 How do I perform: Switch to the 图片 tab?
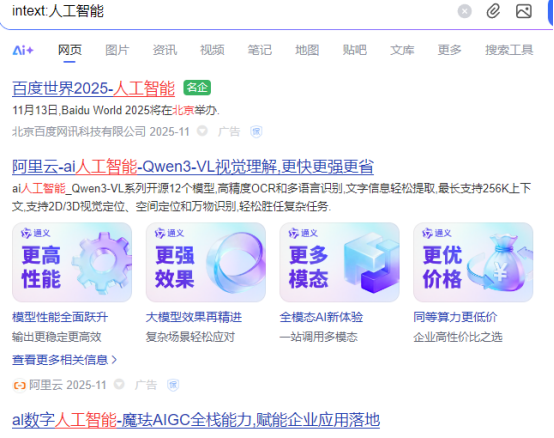point(117,50)
